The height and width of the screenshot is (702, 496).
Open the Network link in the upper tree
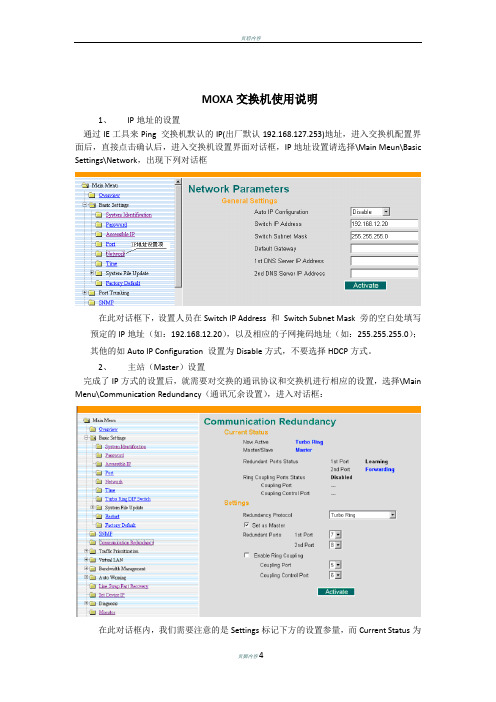click(115, 254)
